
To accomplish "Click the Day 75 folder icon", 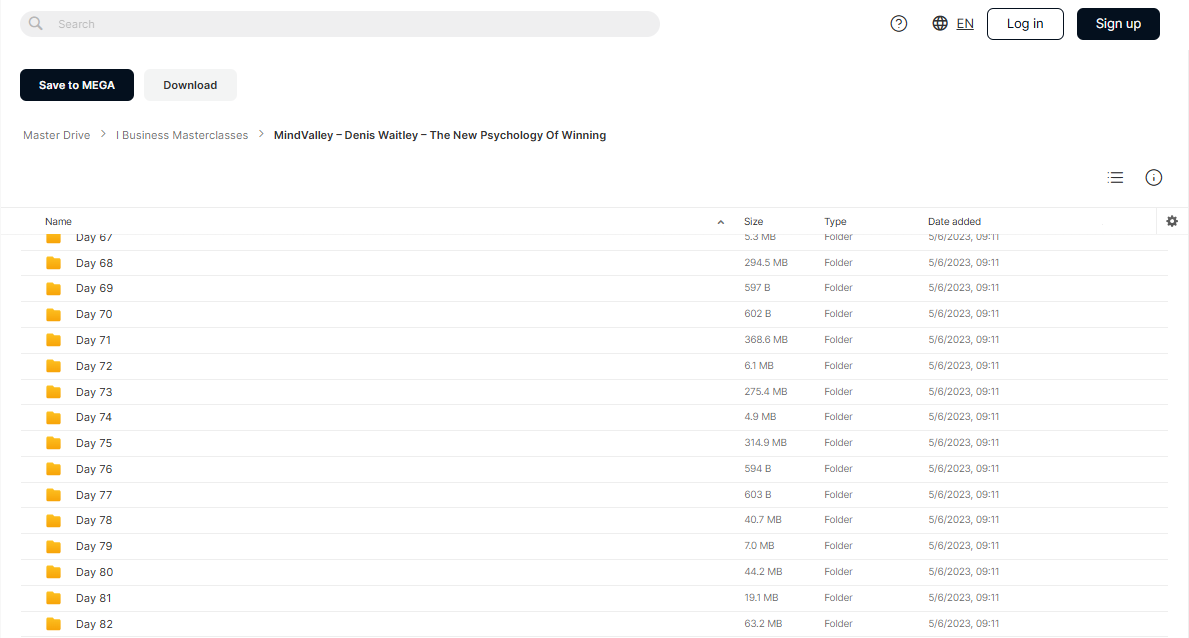I will (53, 443).
